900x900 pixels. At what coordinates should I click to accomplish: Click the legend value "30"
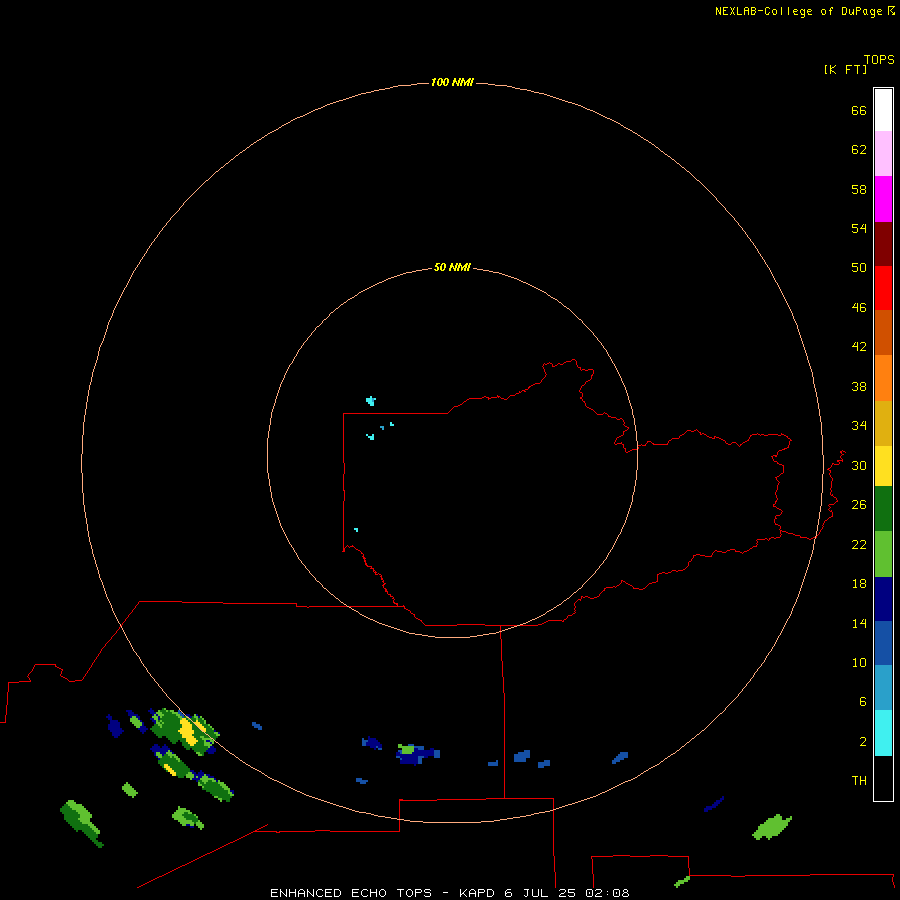coord(859,465)
